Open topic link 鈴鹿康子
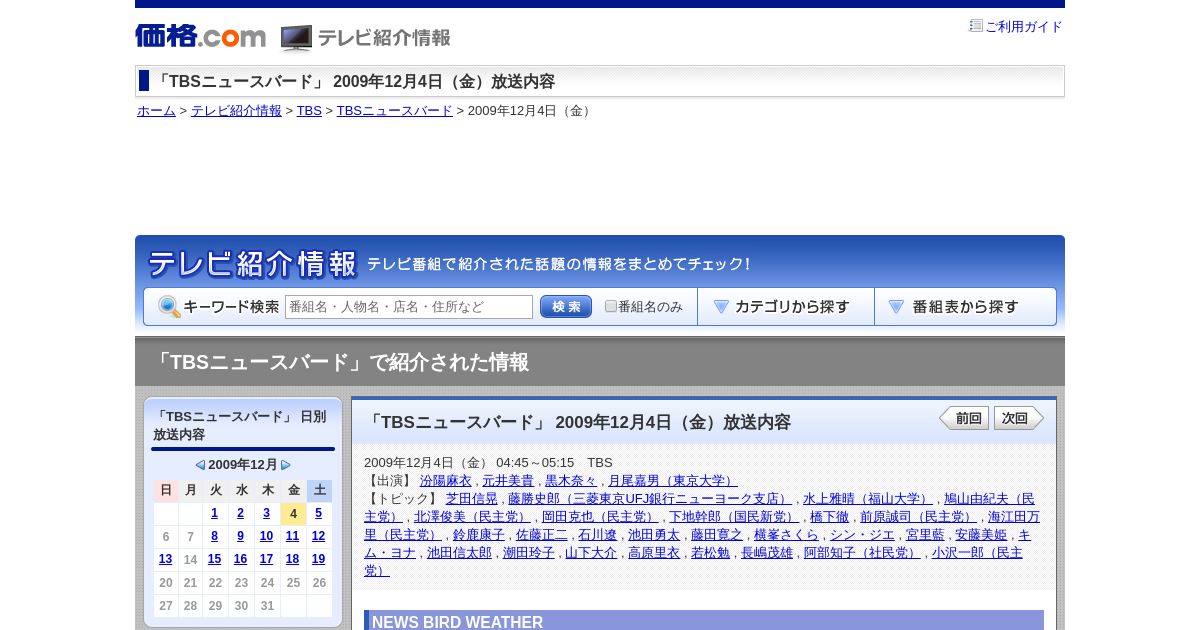 479,535
